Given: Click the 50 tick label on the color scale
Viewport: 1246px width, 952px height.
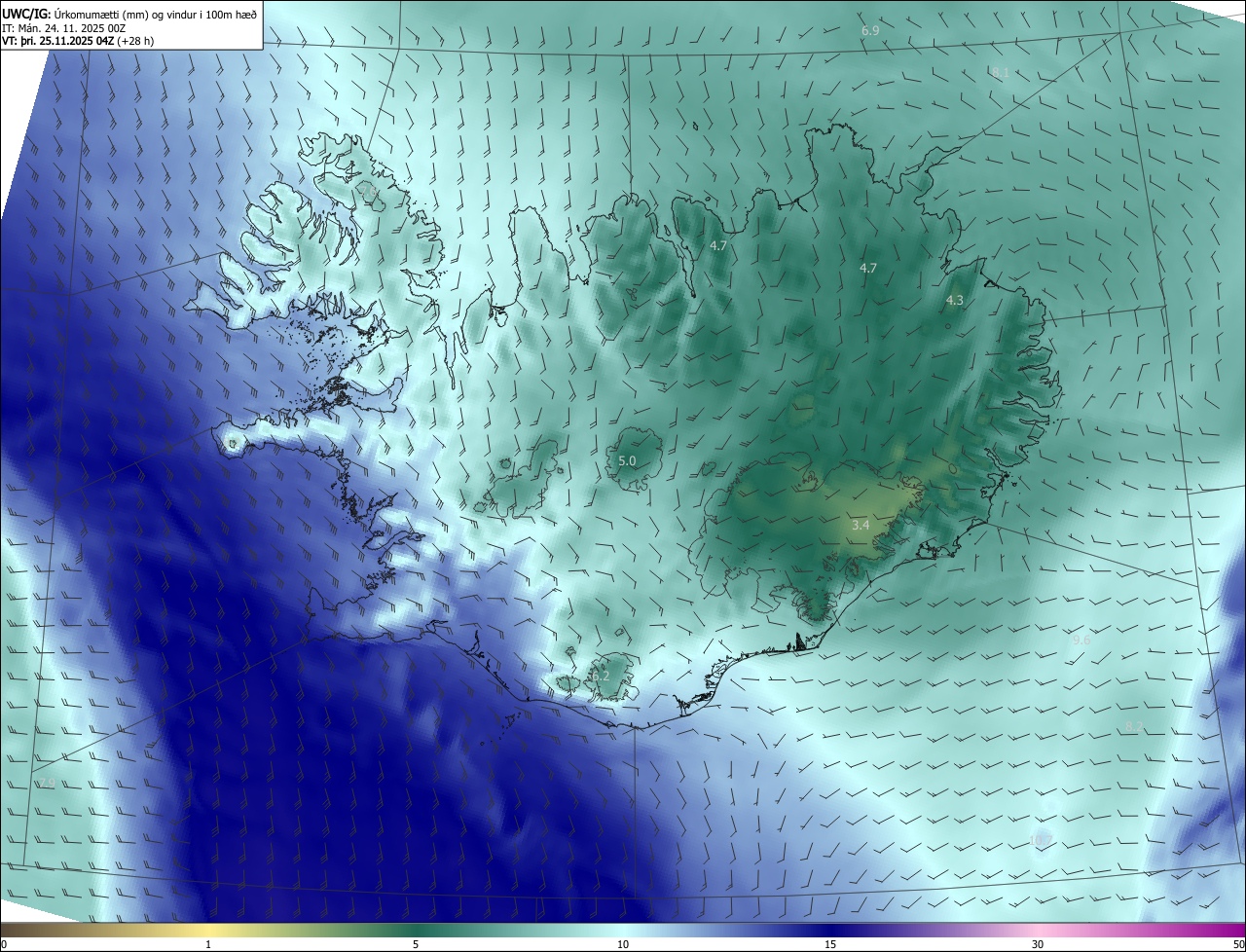Looking at the screenshot, I should [x=1238, y=945].
